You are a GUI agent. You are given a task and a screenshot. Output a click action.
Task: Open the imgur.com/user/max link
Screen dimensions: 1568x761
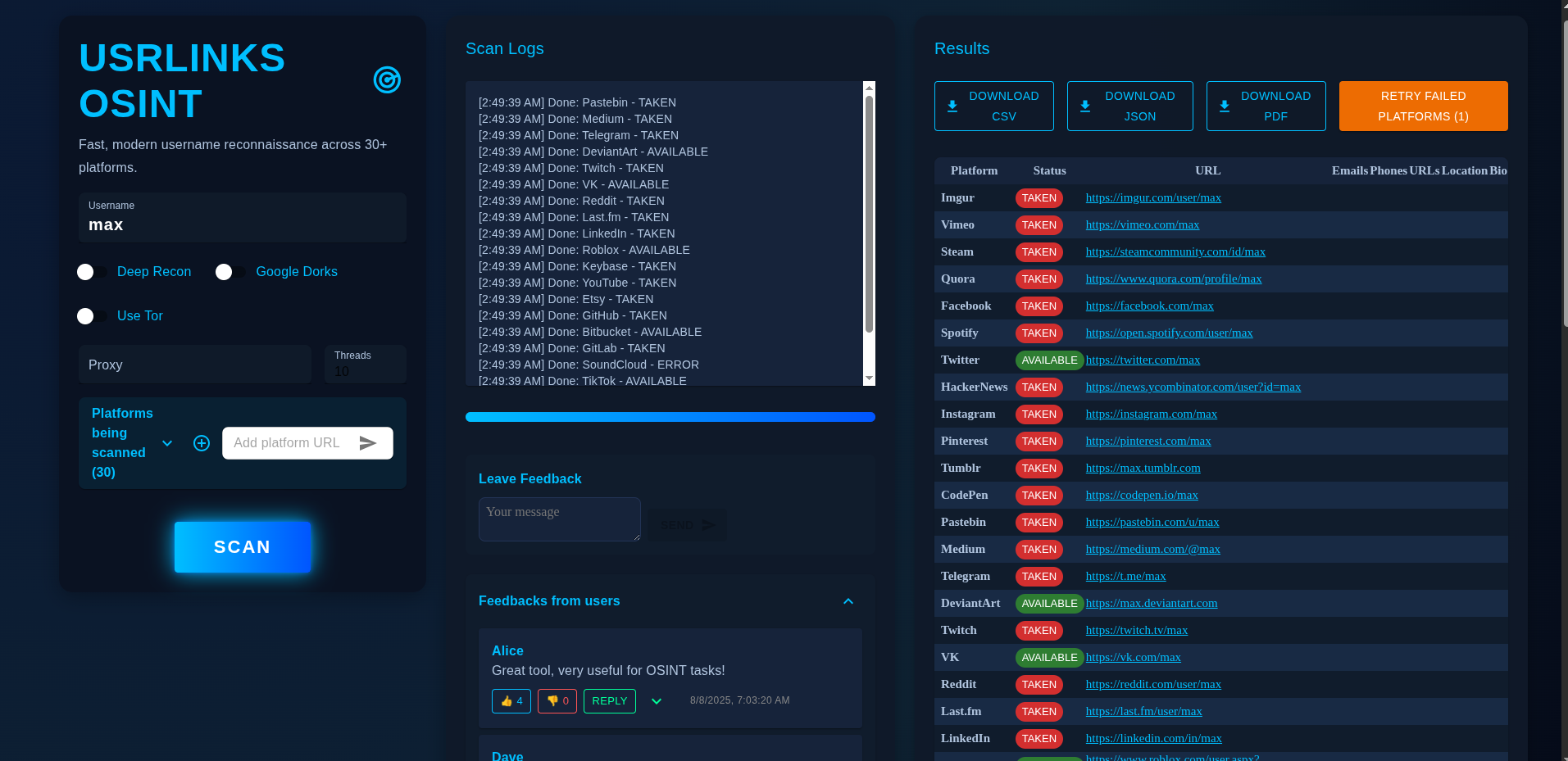click(x=1152, y=197)
